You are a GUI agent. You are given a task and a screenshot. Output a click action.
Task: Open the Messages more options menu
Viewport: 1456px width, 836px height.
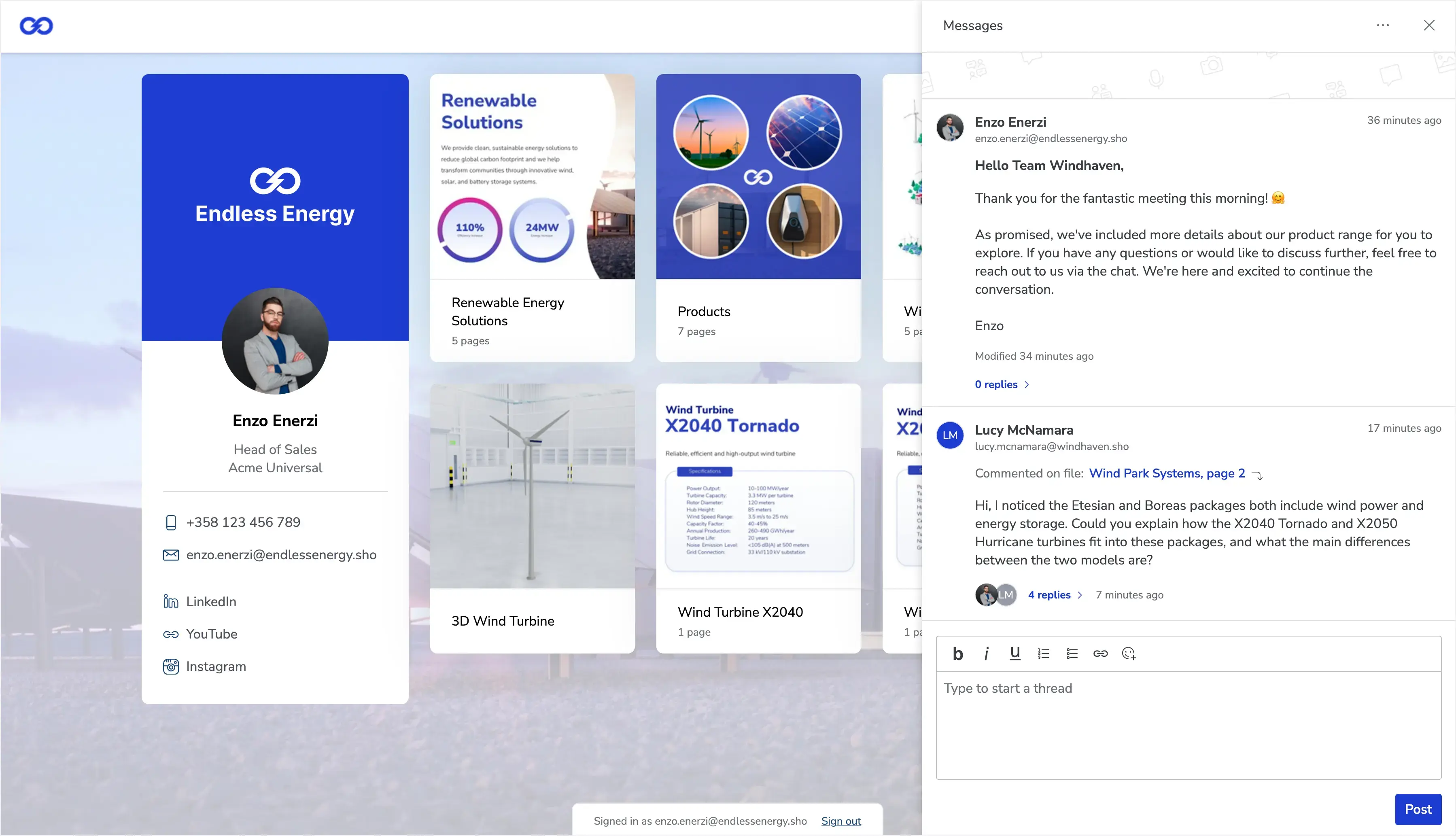1382,25
